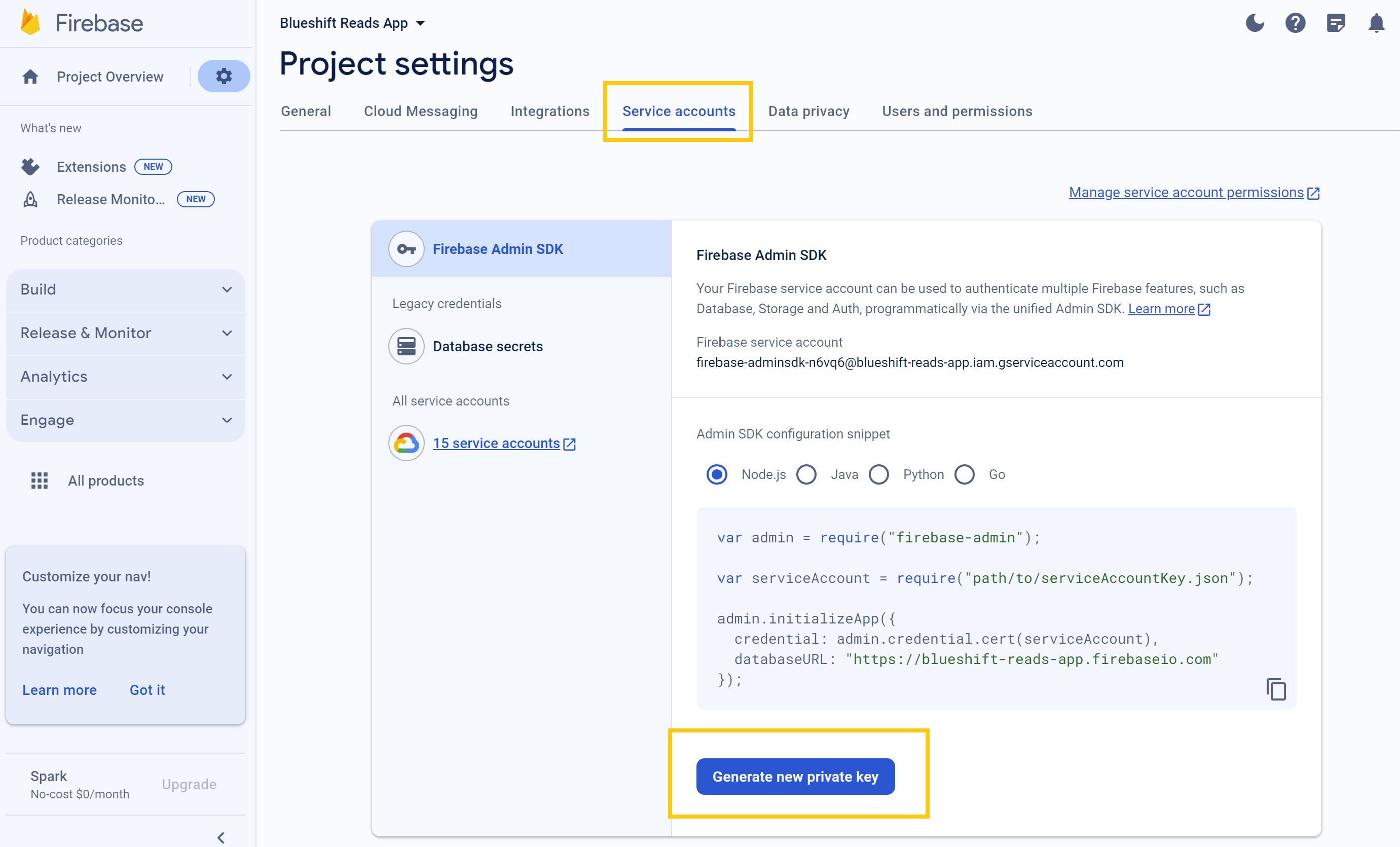Viewport: 1400px width, 847px height.
Task: Click the Firebase flame logo
Action: click(31, 23)
